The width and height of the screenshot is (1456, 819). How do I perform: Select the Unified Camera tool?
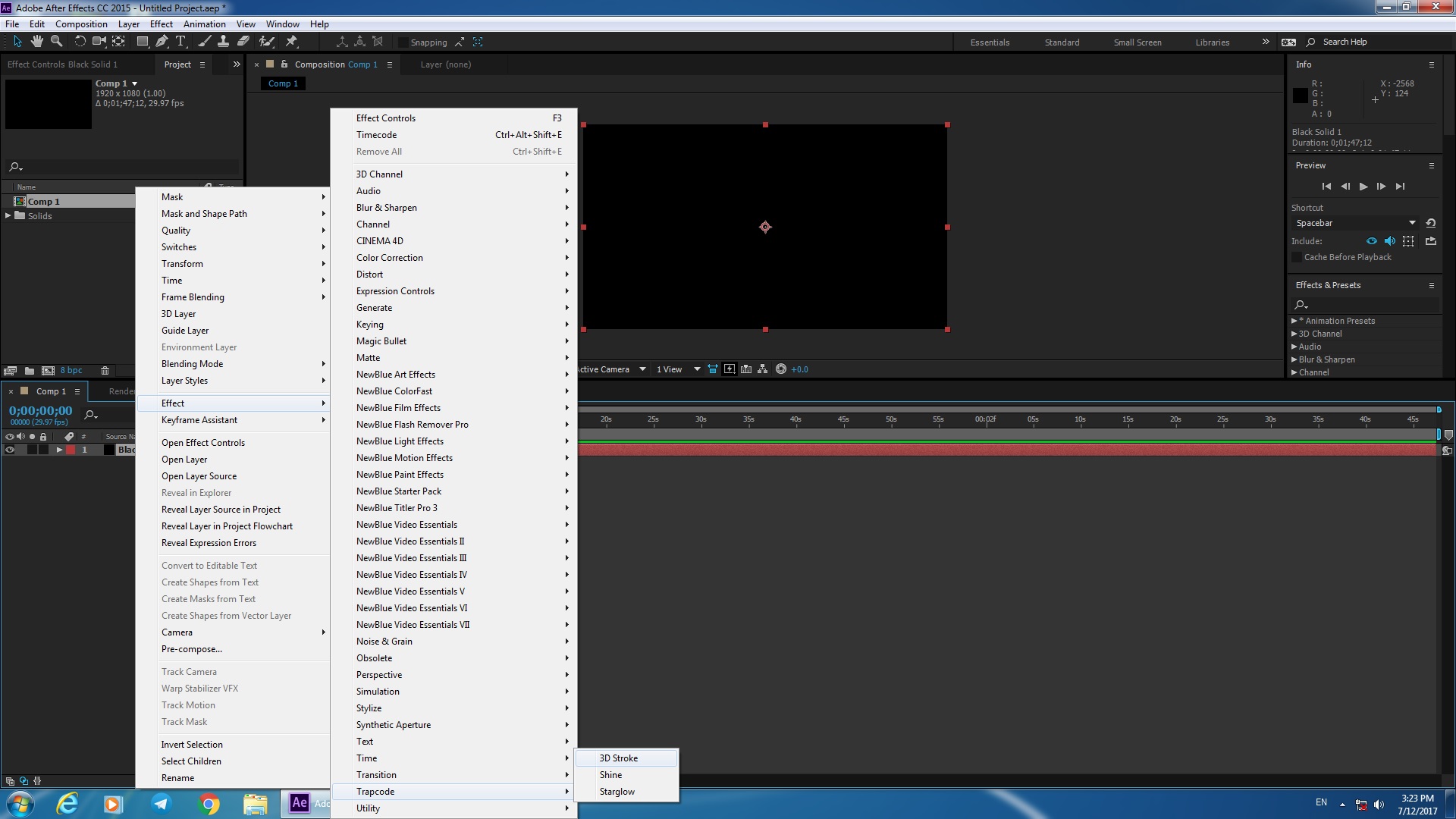click(99, 42)
